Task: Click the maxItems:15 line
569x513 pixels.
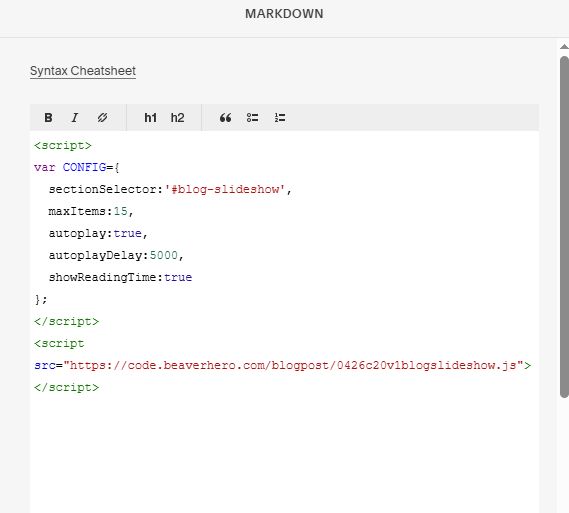Action: click(x=91, y=211)
